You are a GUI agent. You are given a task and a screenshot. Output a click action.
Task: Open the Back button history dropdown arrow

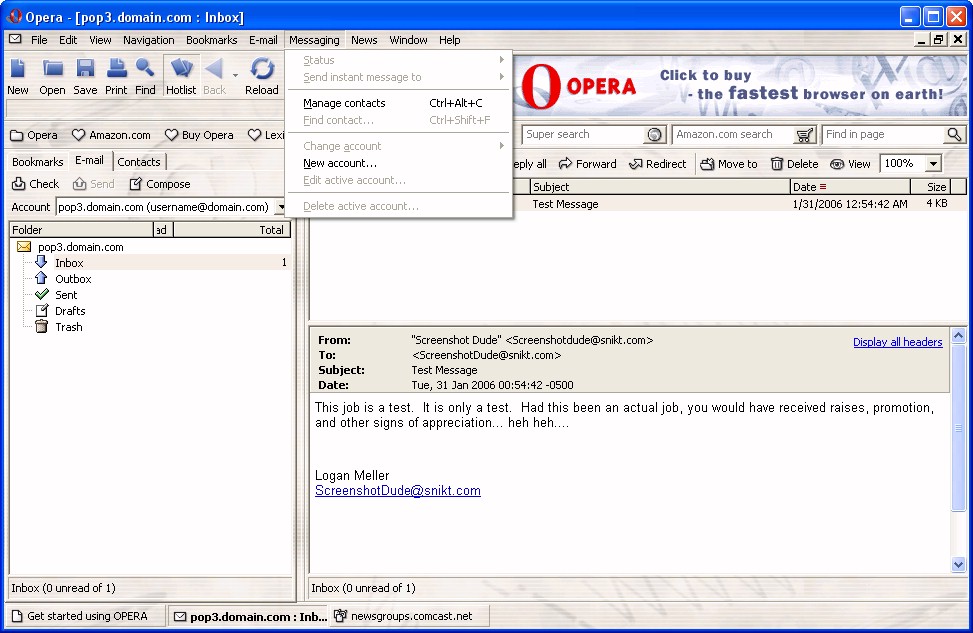[x=235, y=75]
